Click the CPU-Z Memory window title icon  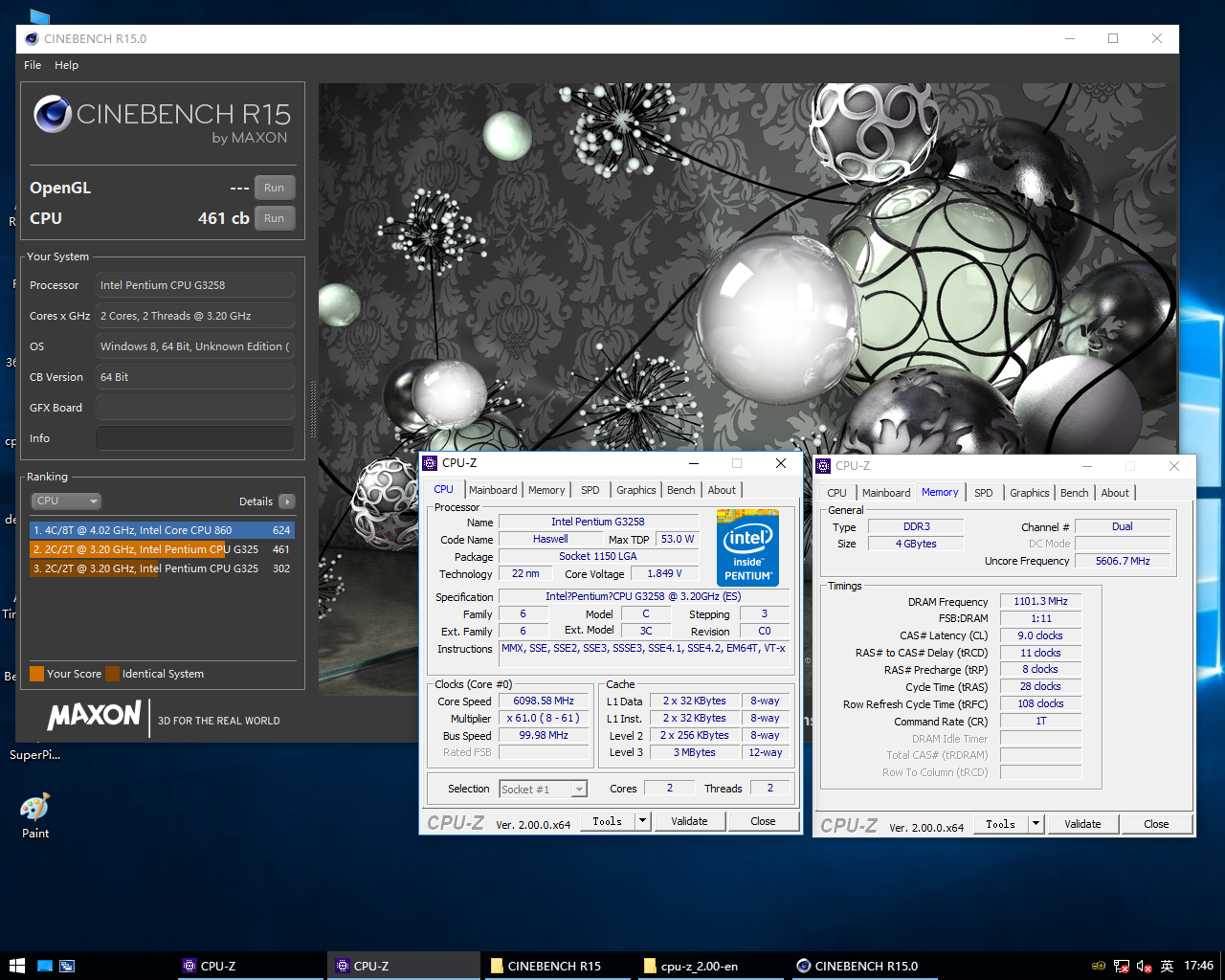pyautogui.click(x=823, y=466)
